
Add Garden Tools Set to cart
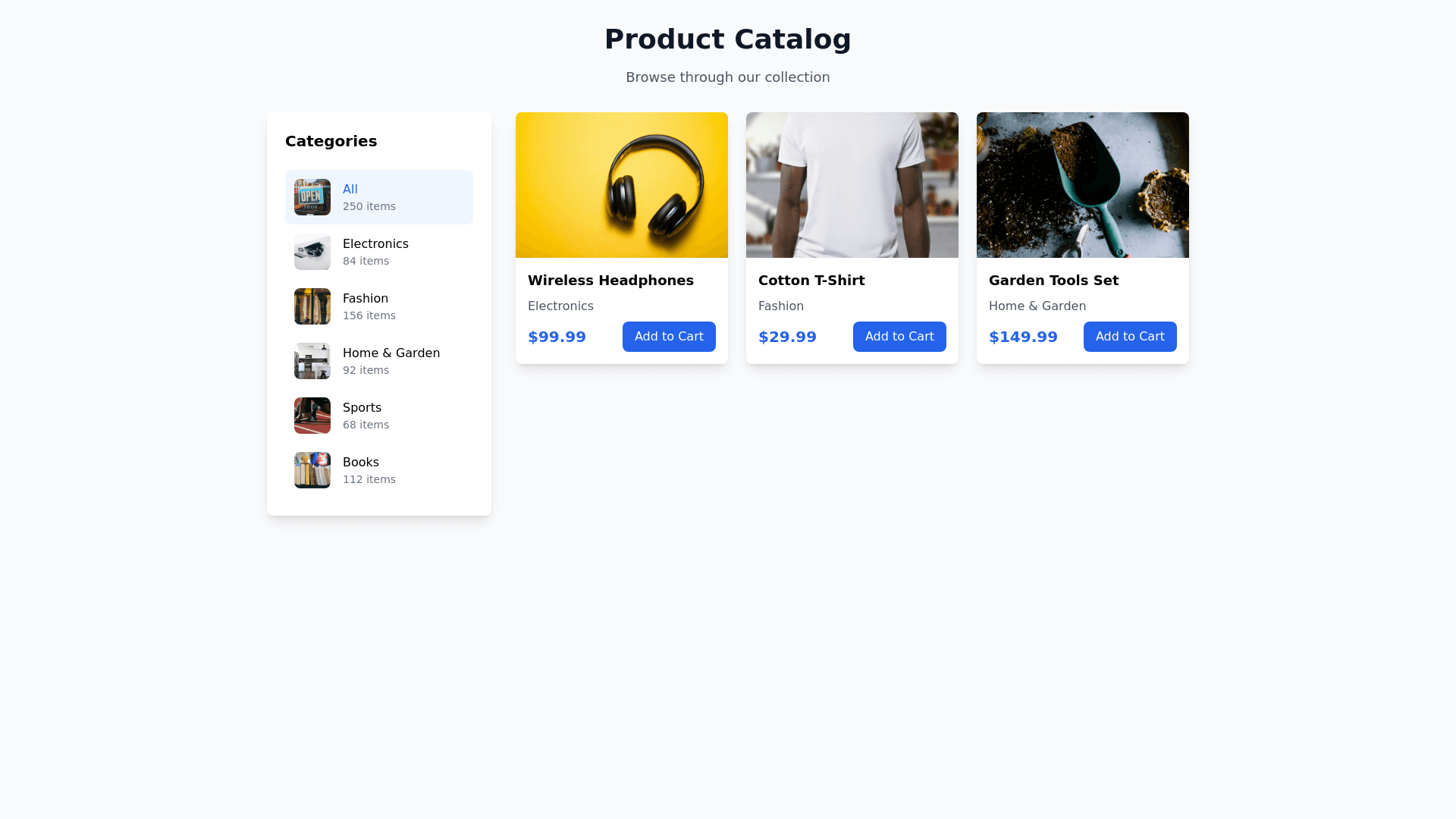coord(1130,337)
